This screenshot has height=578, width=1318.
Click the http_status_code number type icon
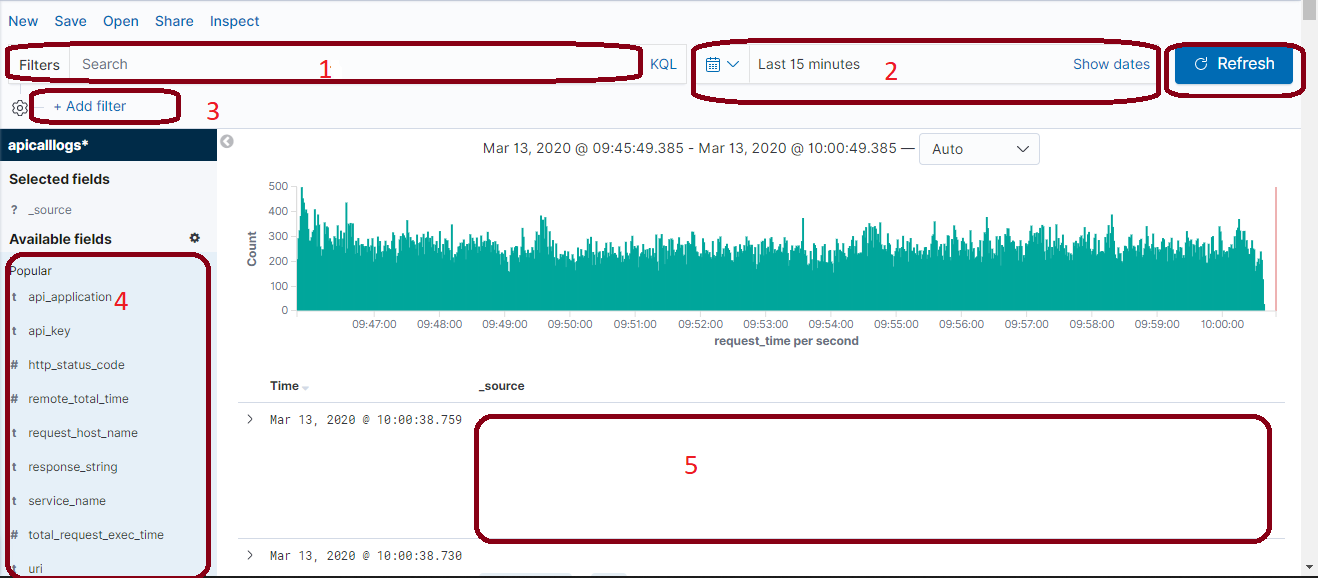(x=14, y=365)
